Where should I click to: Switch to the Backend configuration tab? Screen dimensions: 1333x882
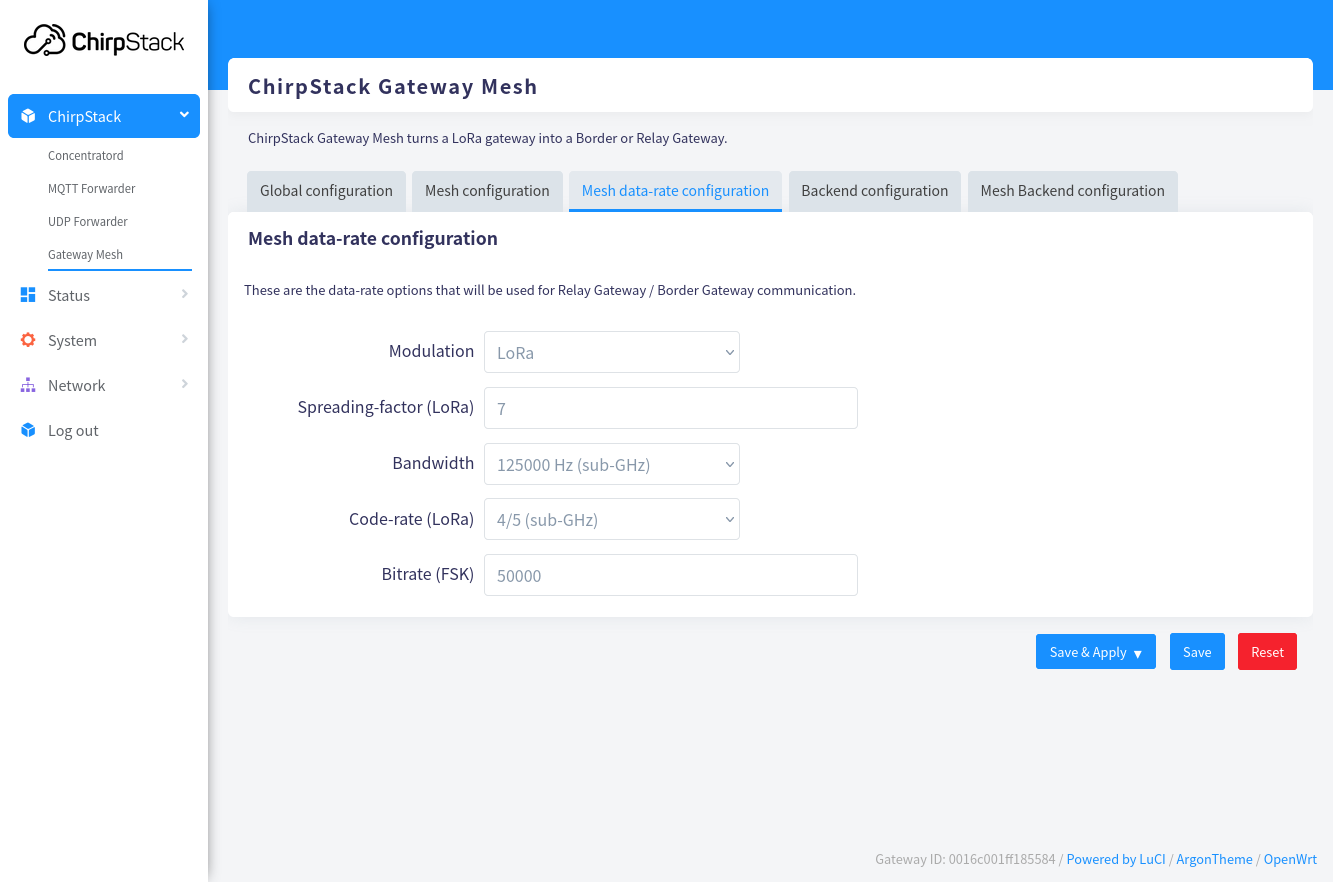coord(875,191)
